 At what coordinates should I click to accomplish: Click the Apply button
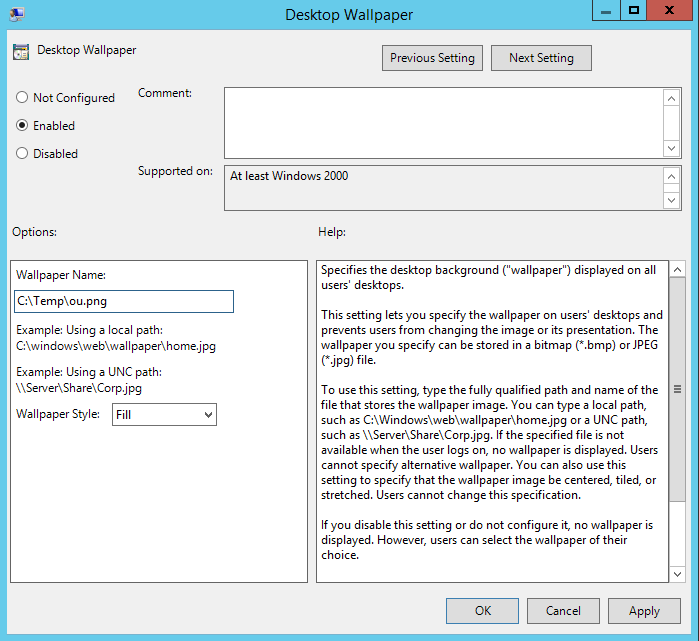pos(644,611)
